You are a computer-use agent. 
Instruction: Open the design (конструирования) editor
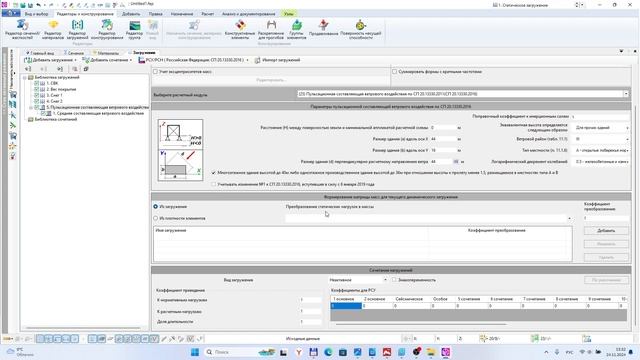[107, 30]
